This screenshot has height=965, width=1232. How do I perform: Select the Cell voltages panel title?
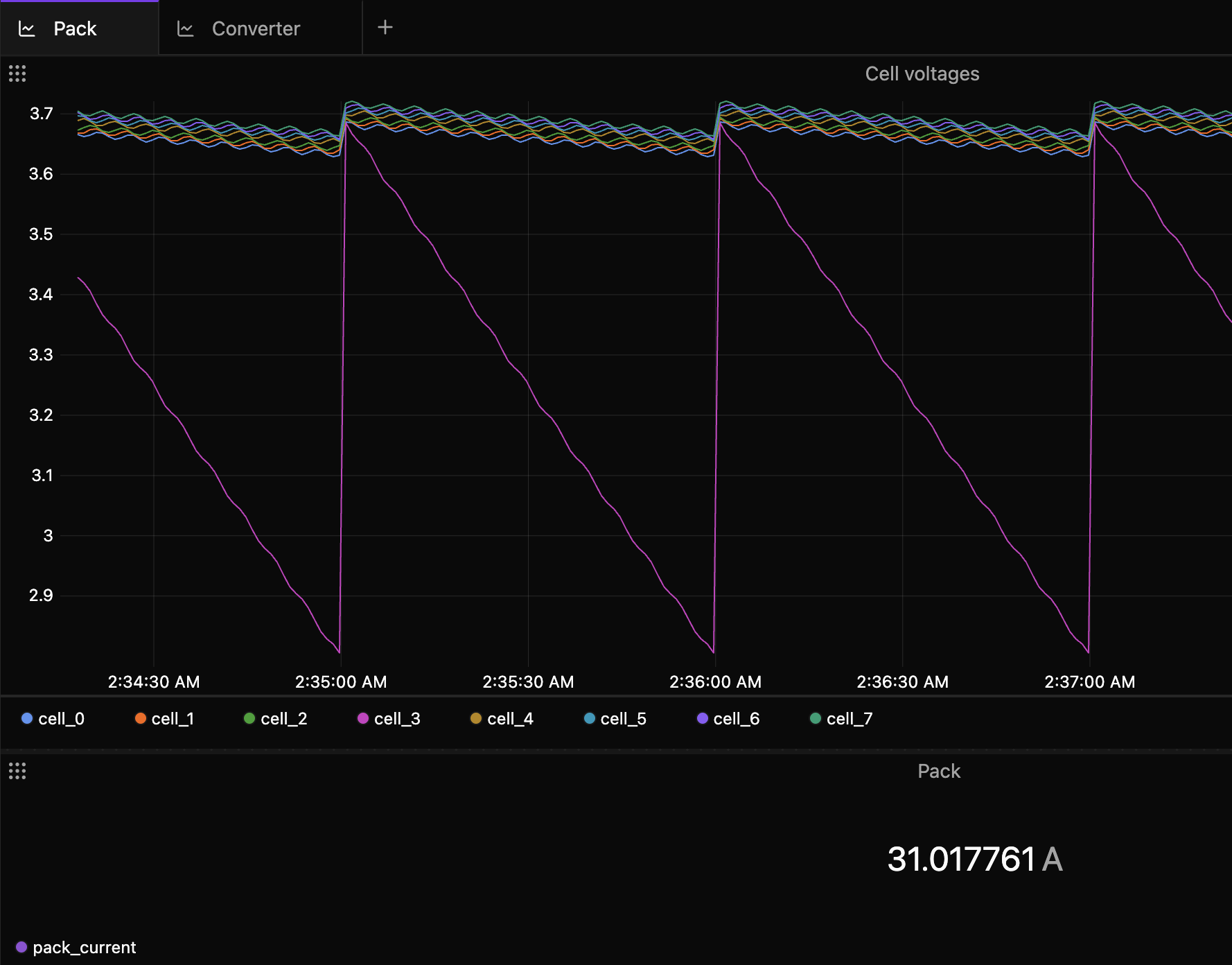pyautogui.click(x=922, y=74)
